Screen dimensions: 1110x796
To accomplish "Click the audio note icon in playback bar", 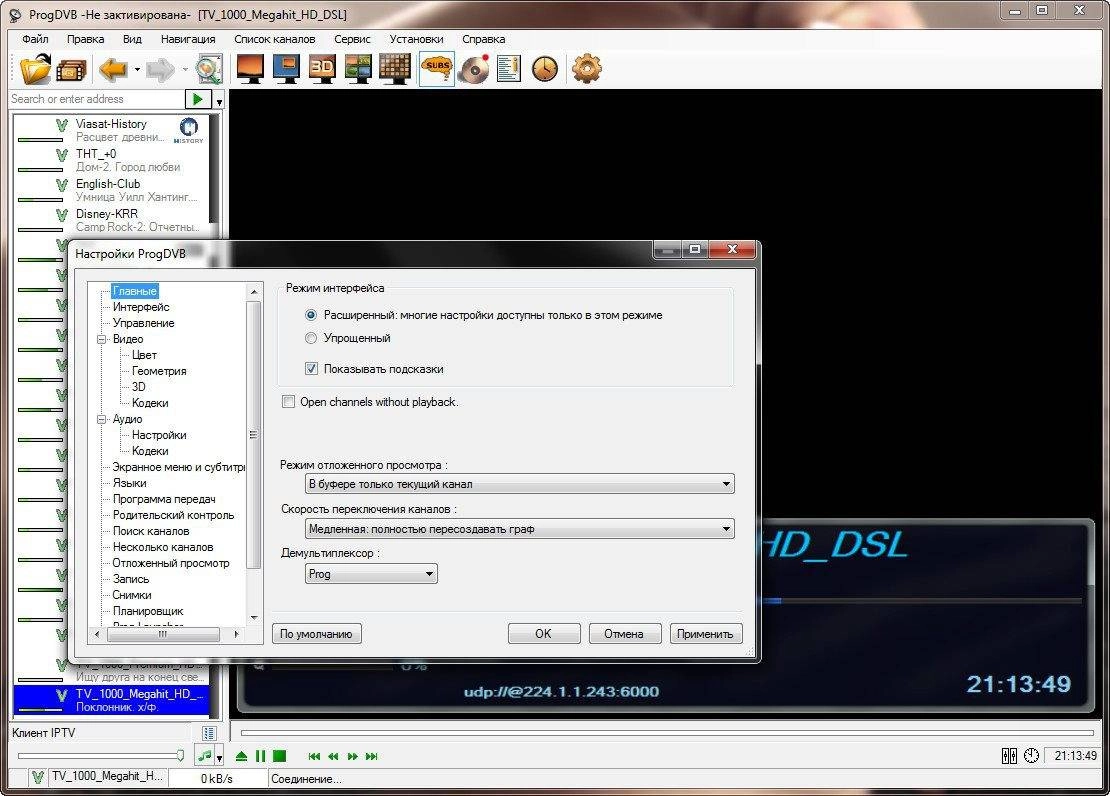I will pos(205,756).
